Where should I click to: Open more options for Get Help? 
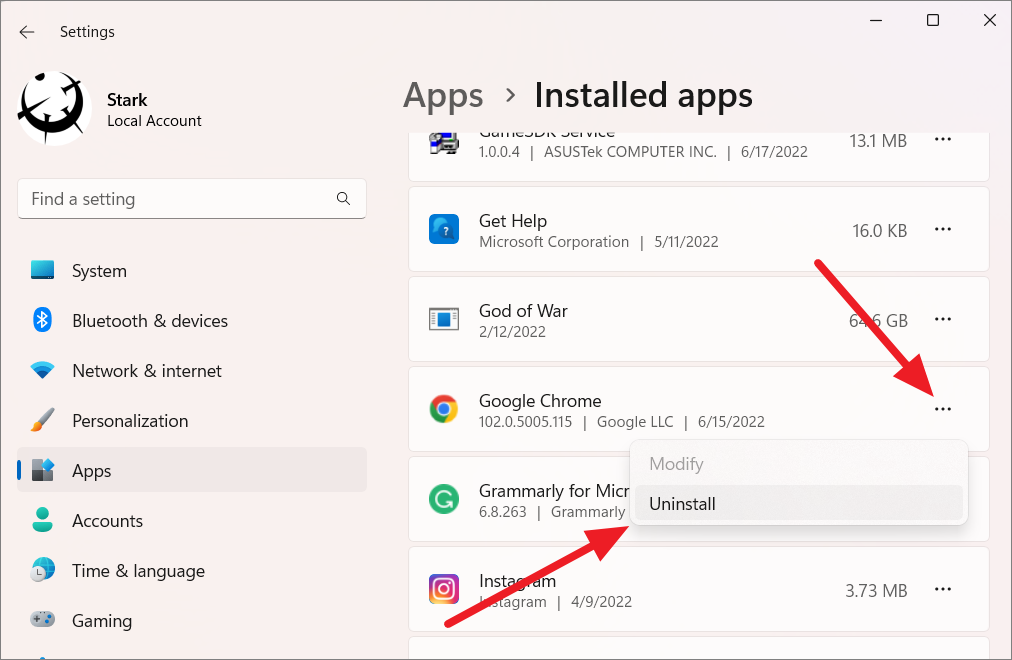tap(943, 229)
